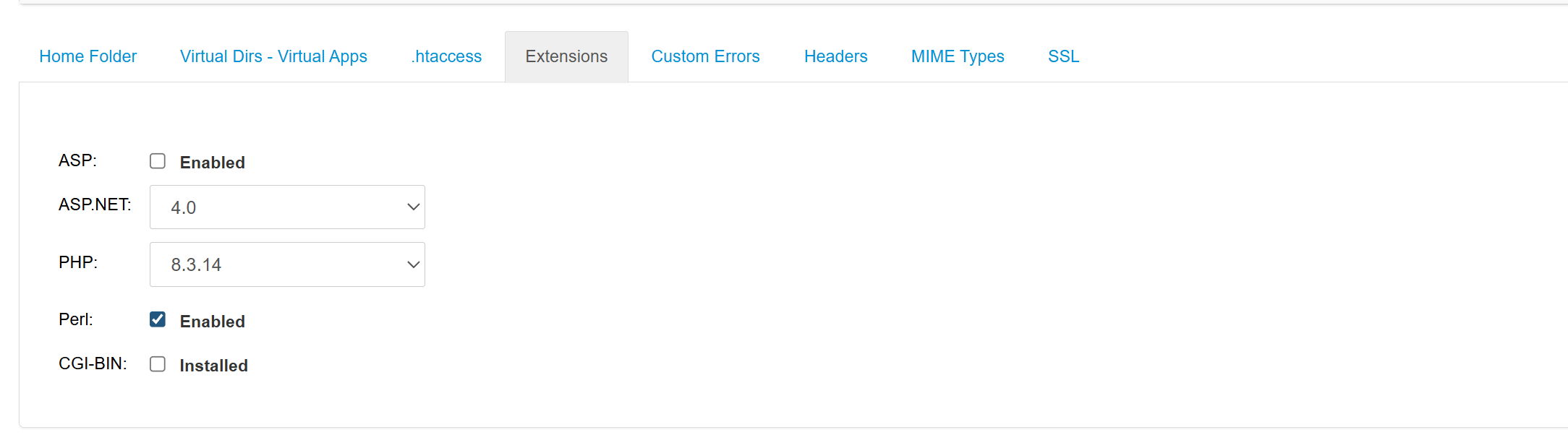Click the Enabled label beside ASP

point(212,163)
